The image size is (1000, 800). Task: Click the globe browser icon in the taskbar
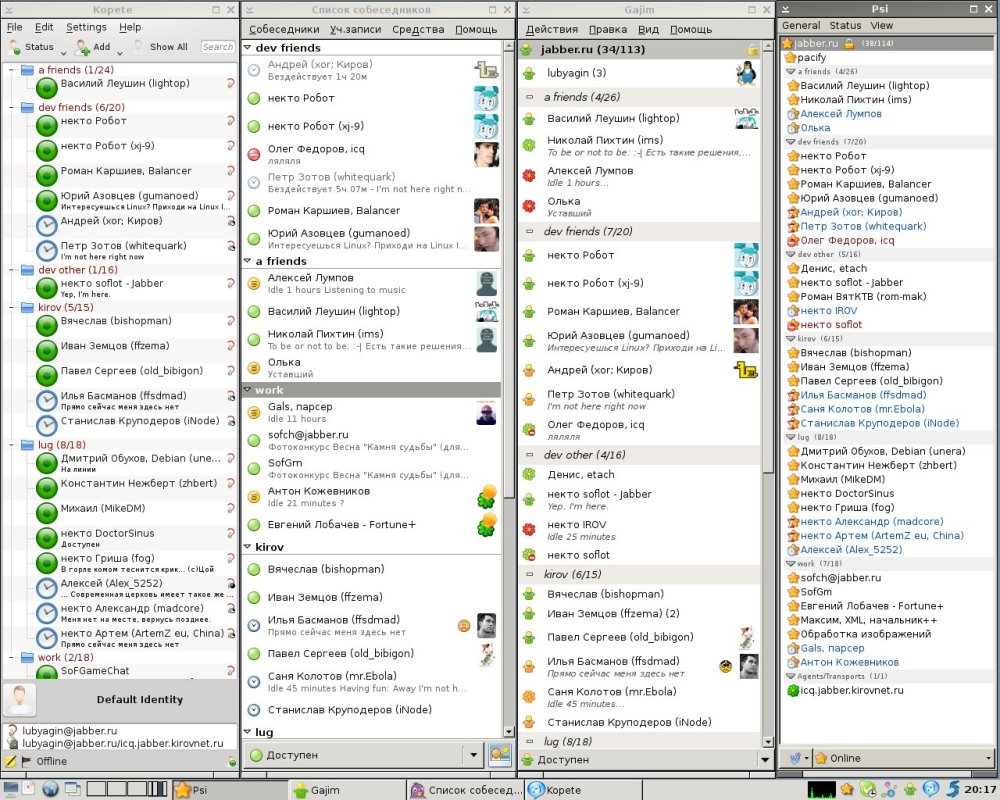pyautogui.click(x=50, y=790)
